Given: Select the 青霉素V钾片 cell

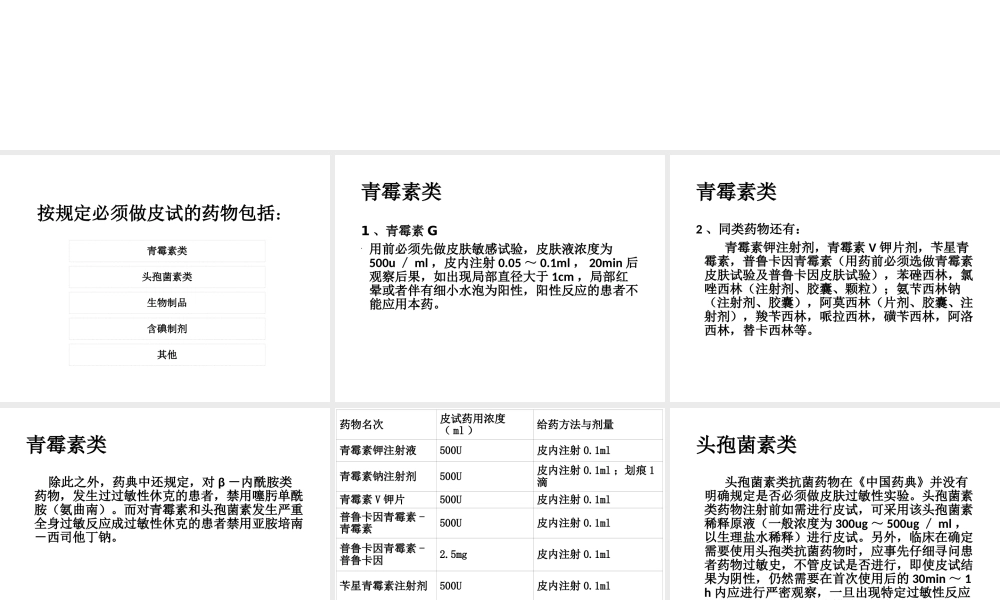Looking at the screenshot, I should coord(374,499).
